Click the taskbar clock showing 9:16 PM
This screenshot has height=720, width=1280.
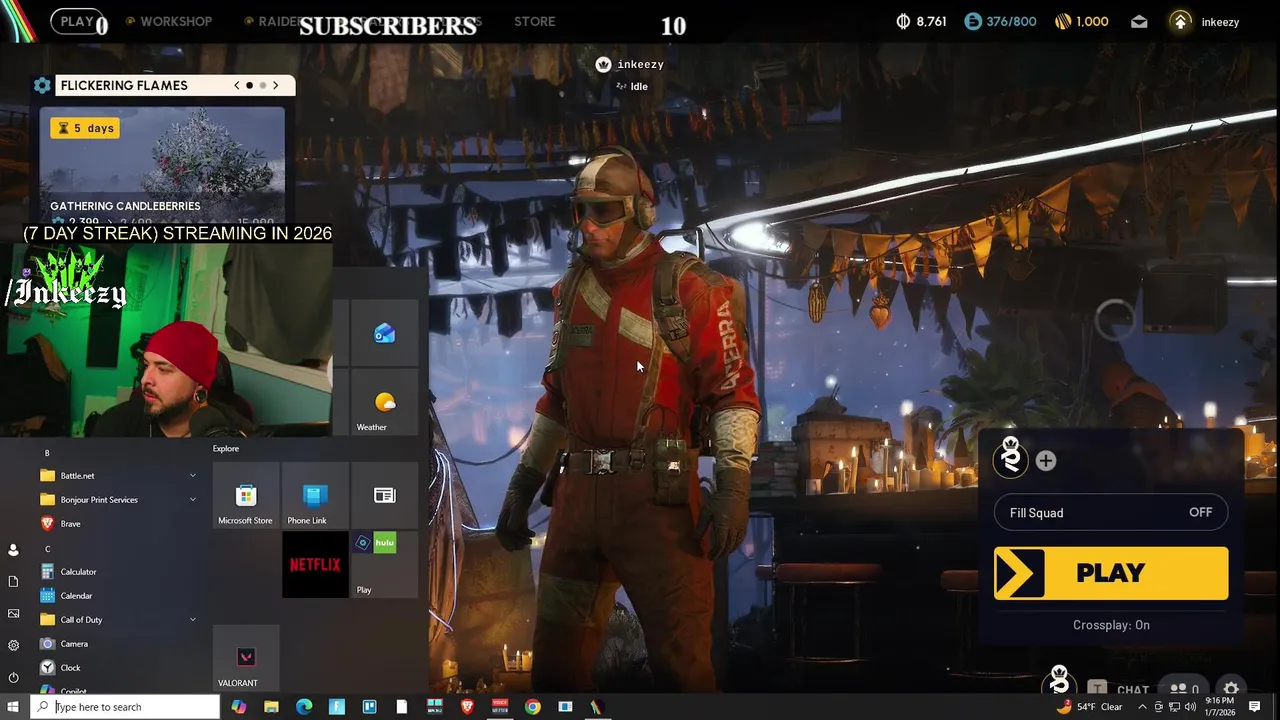(x=1219, y=707)
